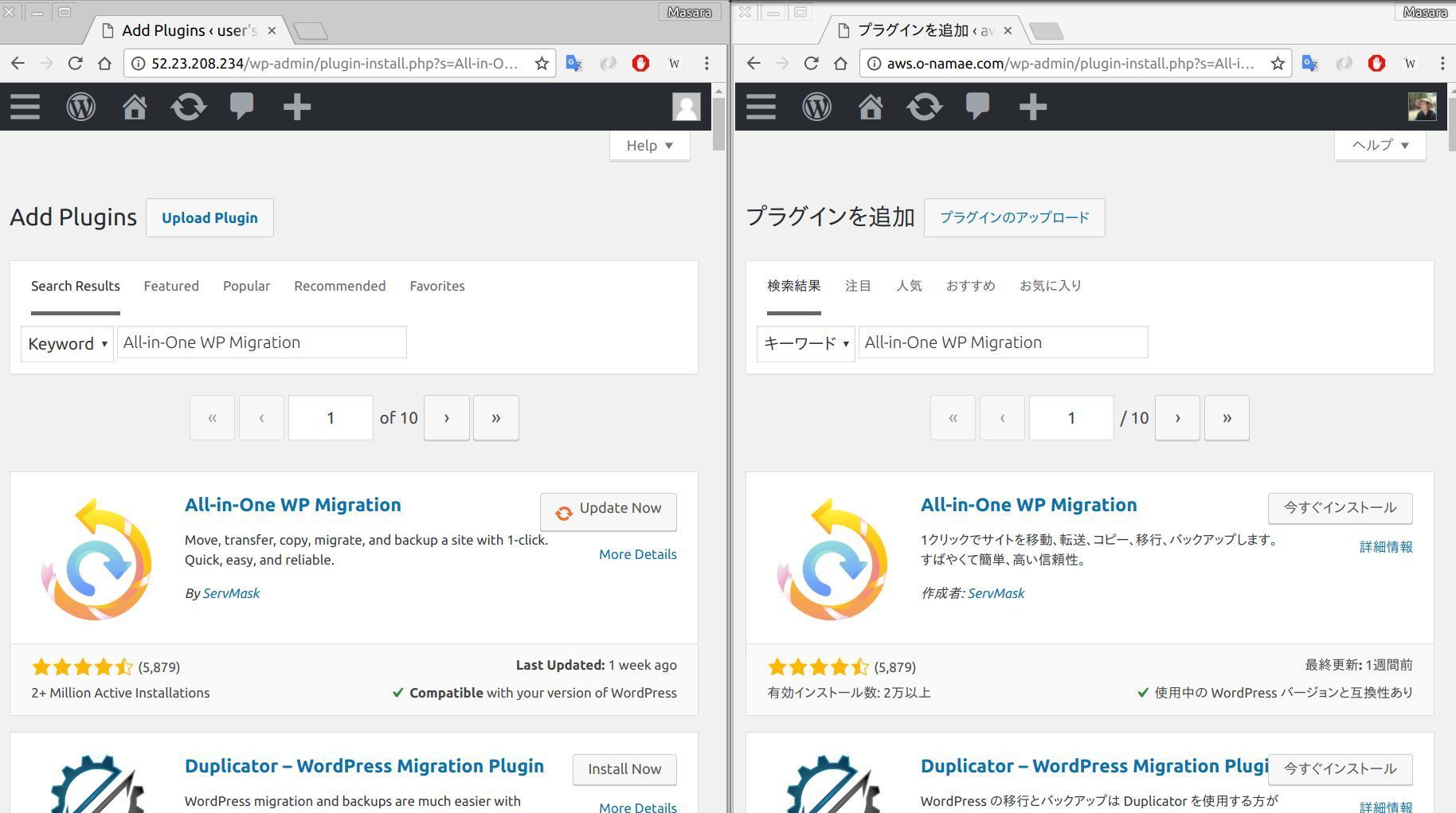The width and height of the screenshot is (1456, 813).
Task: Open 作成者 ServMask link in right window
Action: point(996,593)
